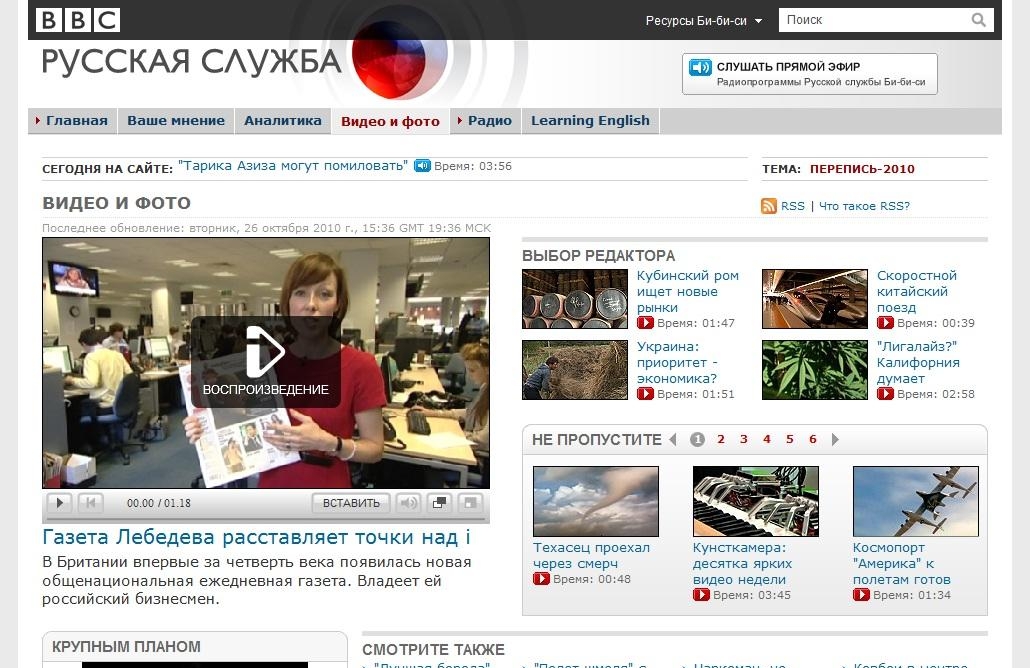Mute the video with the volume icon
This screenshot has width=1030, height=668.
click(x=409, y=503)
